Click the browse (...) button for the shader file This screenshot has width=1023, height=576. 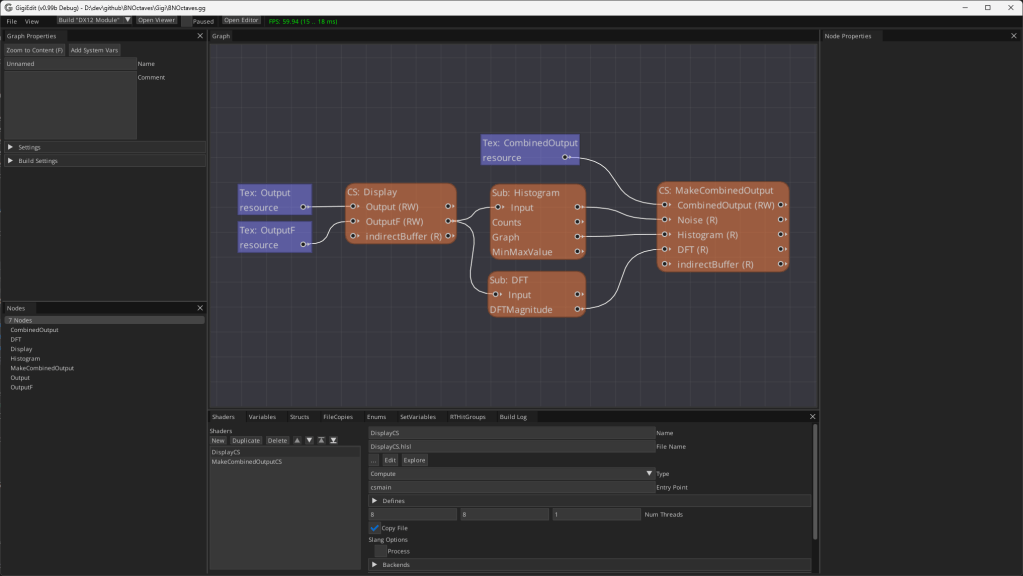tap(374, 460)
